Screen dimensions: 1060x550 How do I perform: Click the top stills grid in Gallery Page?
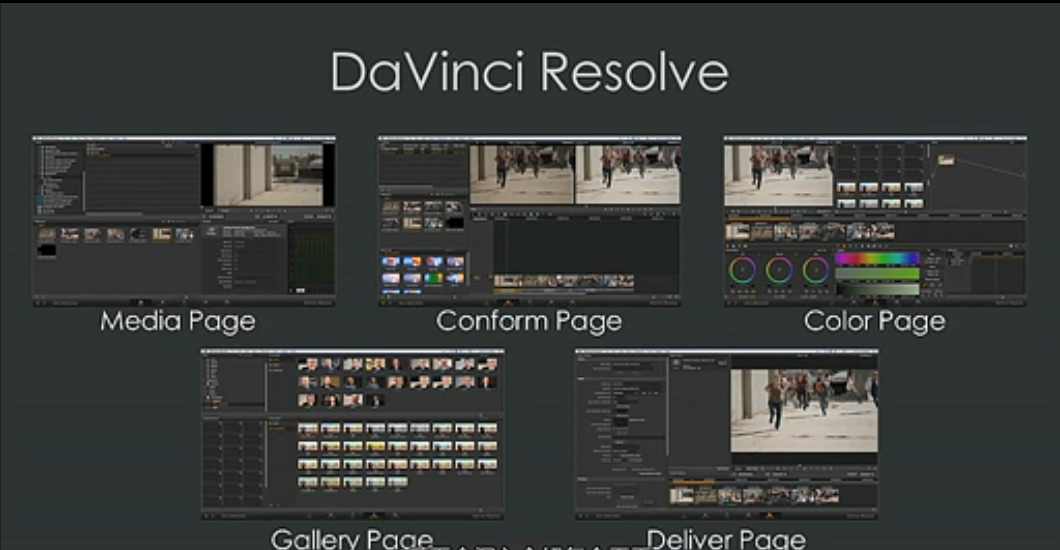click(x=398, y=382)
